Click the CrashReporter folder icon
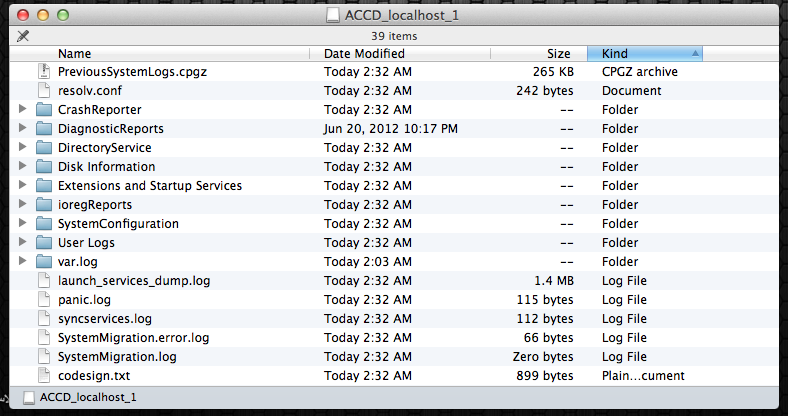The image size is (788, 416). pyautogui.click(x=43, y=110)
